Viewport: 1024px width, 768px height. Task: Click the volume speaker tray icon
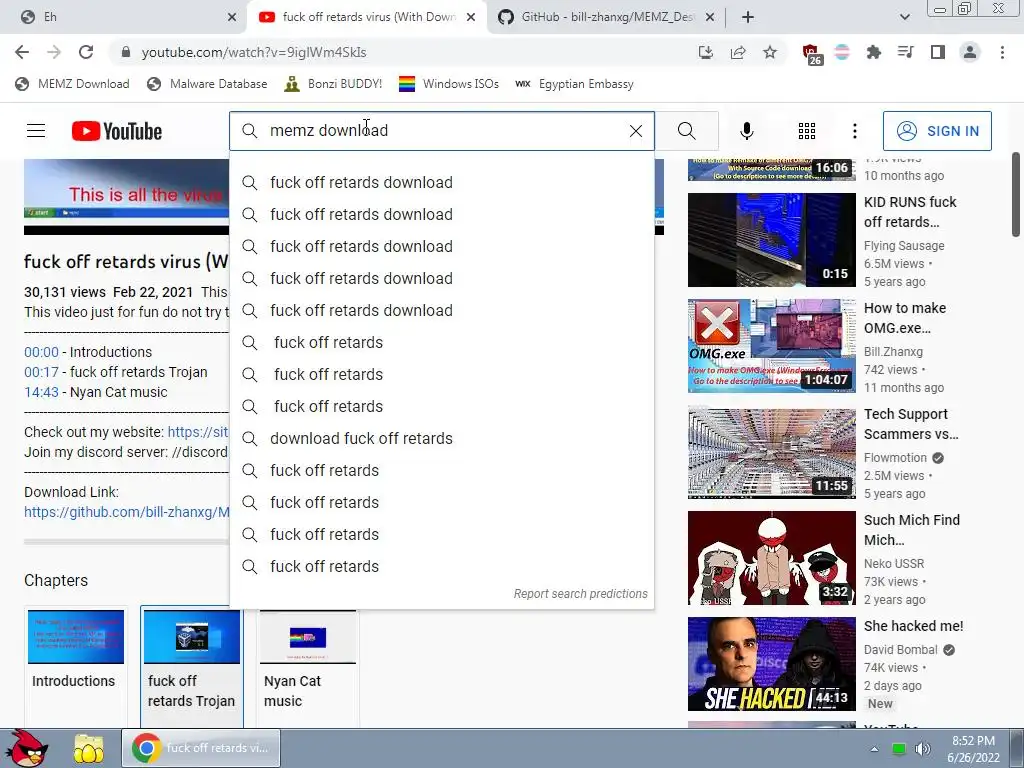[x=923, y=749]
